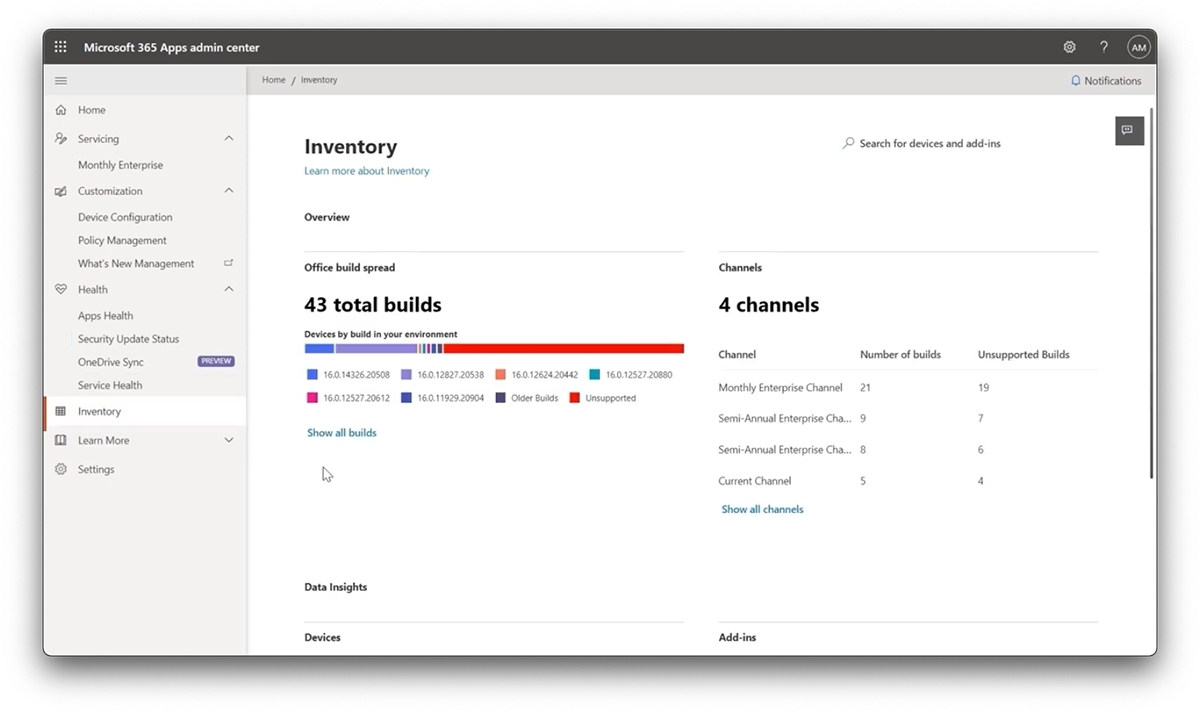This screenshot has height=713, width=1200.
Task: Collapse the Customization section chevron
Action: (229, 191)
